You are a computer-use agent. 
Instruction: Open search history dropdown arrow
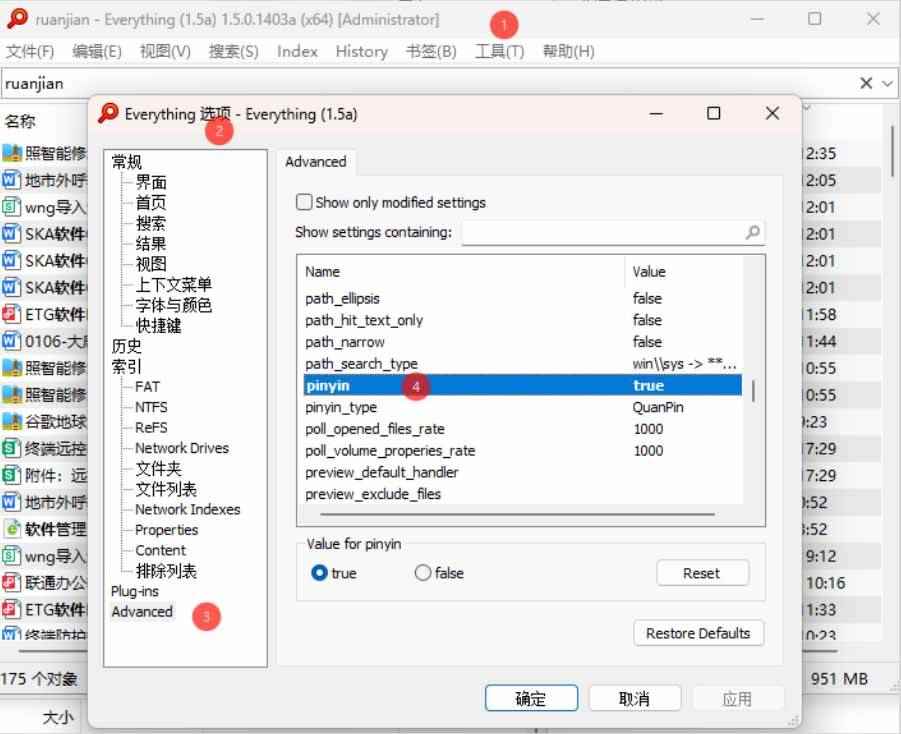pos(887,84)
